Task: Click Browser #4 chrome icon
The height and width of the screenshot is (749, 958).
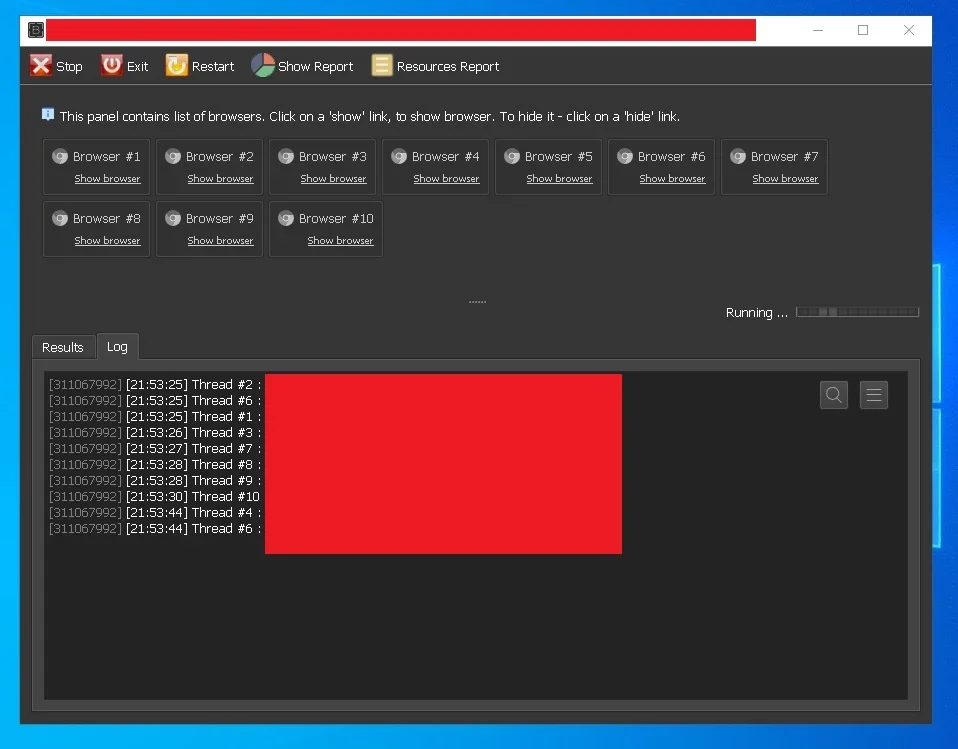Action: (399, 156)
